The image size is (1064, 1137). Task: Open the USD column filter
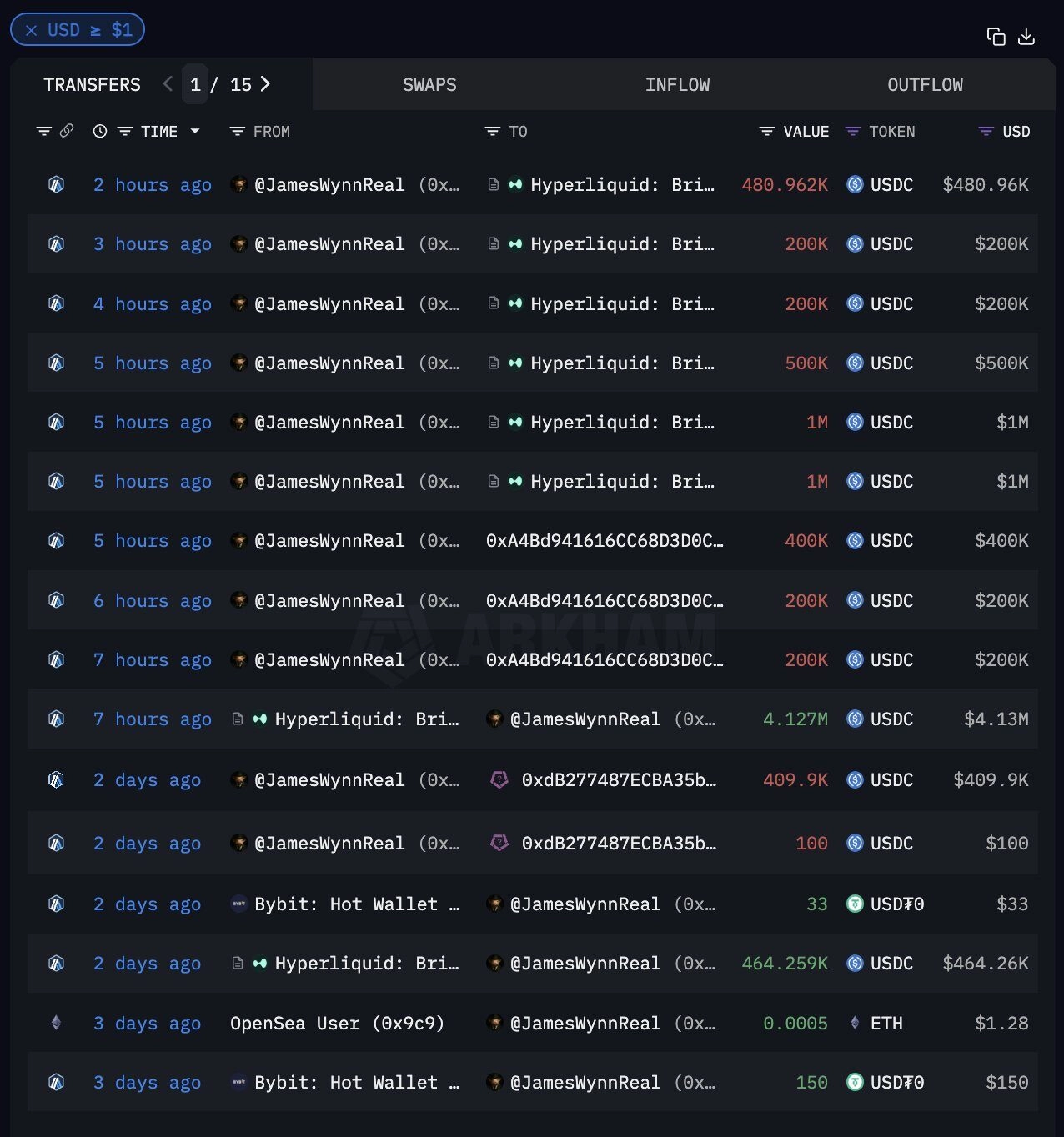click(x=986, y=131)
